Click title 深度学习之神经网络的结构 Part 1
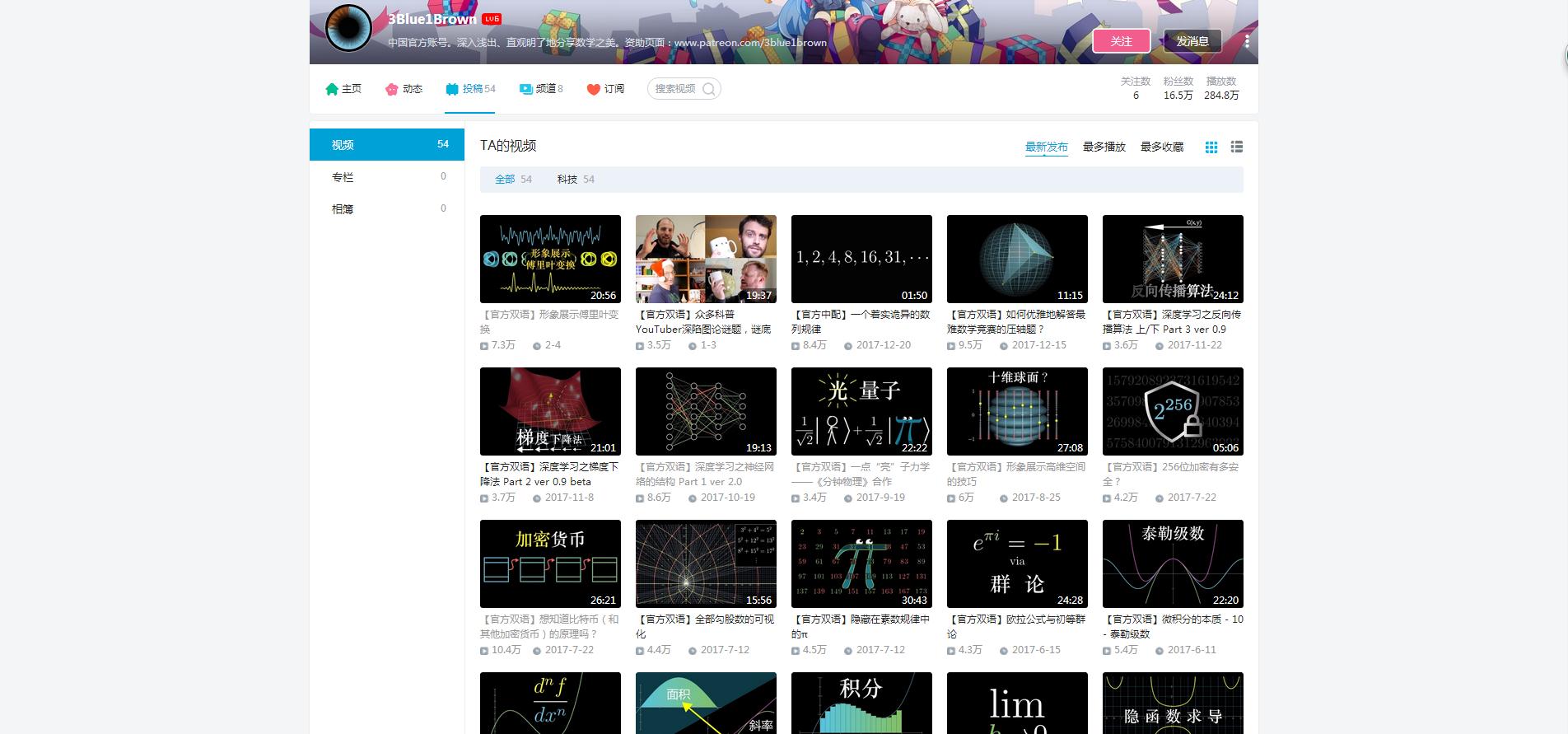This screenshot has width=1568, height=734. 706,474
